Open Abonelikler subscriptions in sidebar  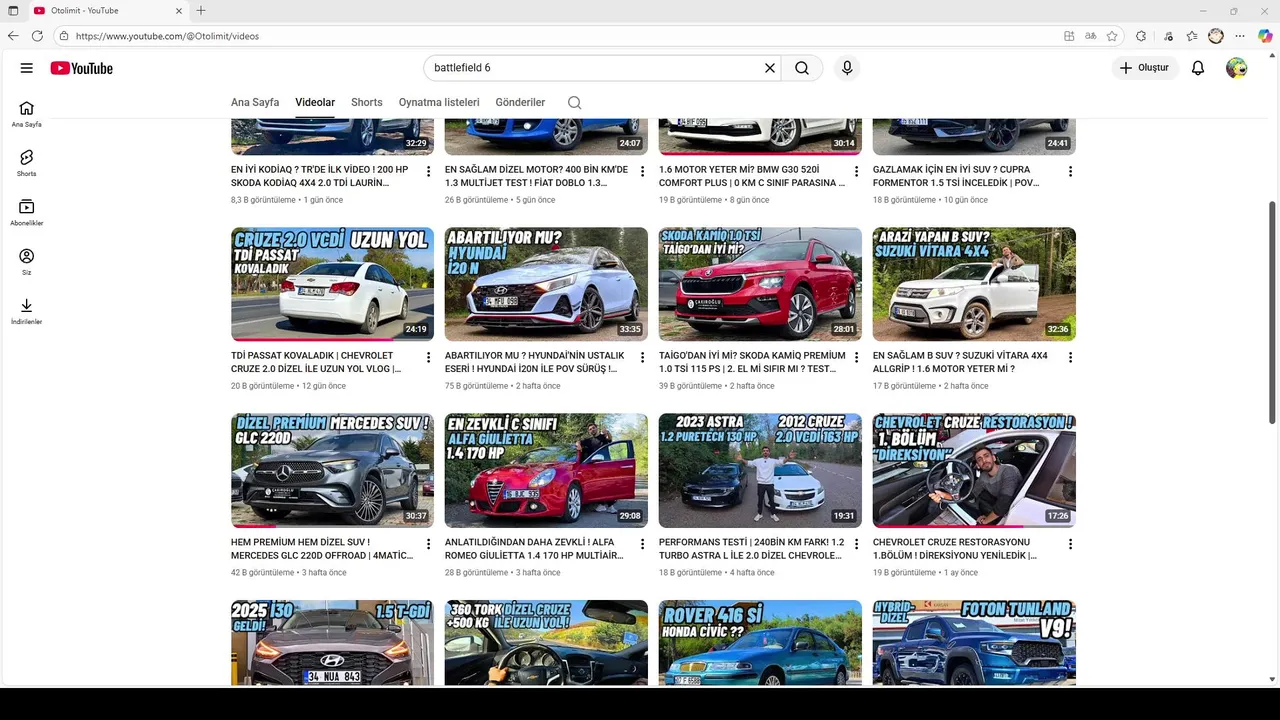tap(26, 212)
